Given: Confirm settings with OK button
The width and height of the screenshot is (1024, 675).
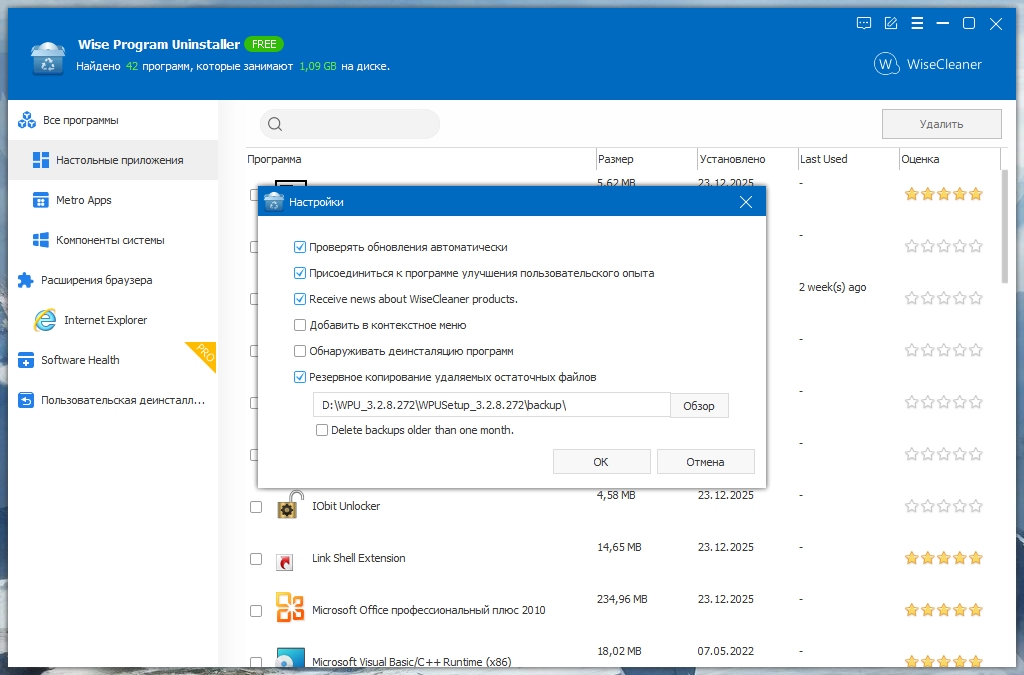Looking at the screenshot, I should tap(601, 462).
